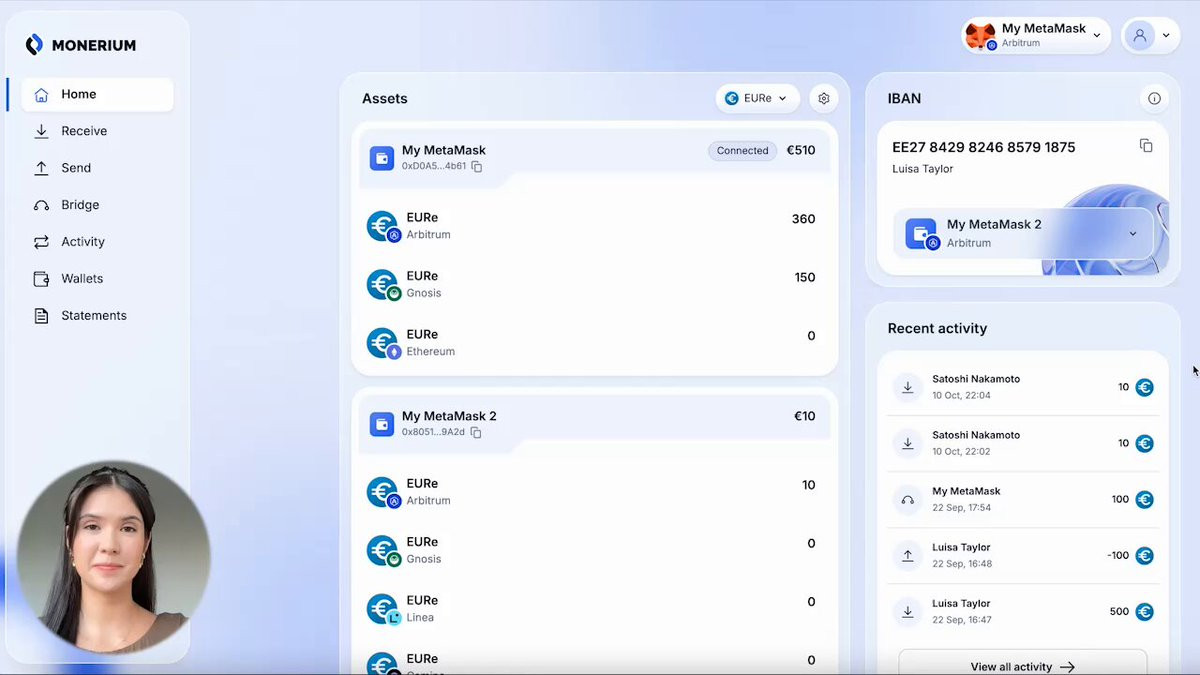Open the My MetaMask account dropdown in header

[1036, 35]
